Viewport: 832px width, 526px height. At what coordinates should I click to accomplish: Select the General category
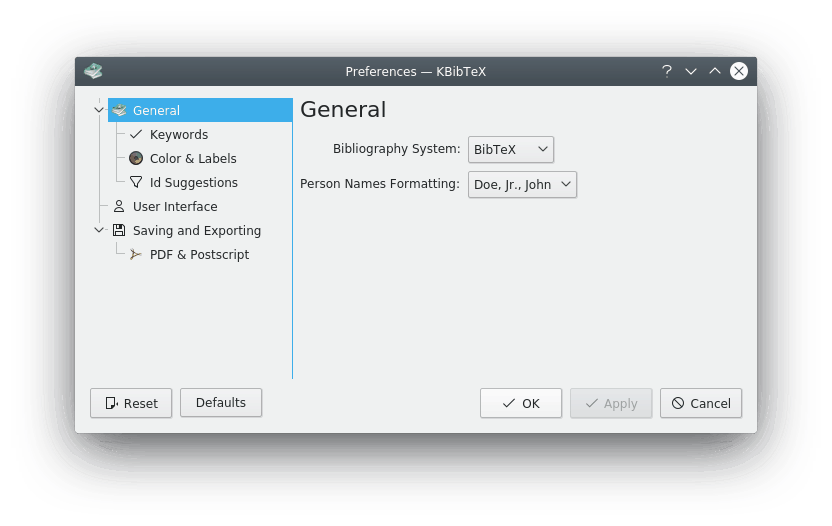[x=200, y=110]
